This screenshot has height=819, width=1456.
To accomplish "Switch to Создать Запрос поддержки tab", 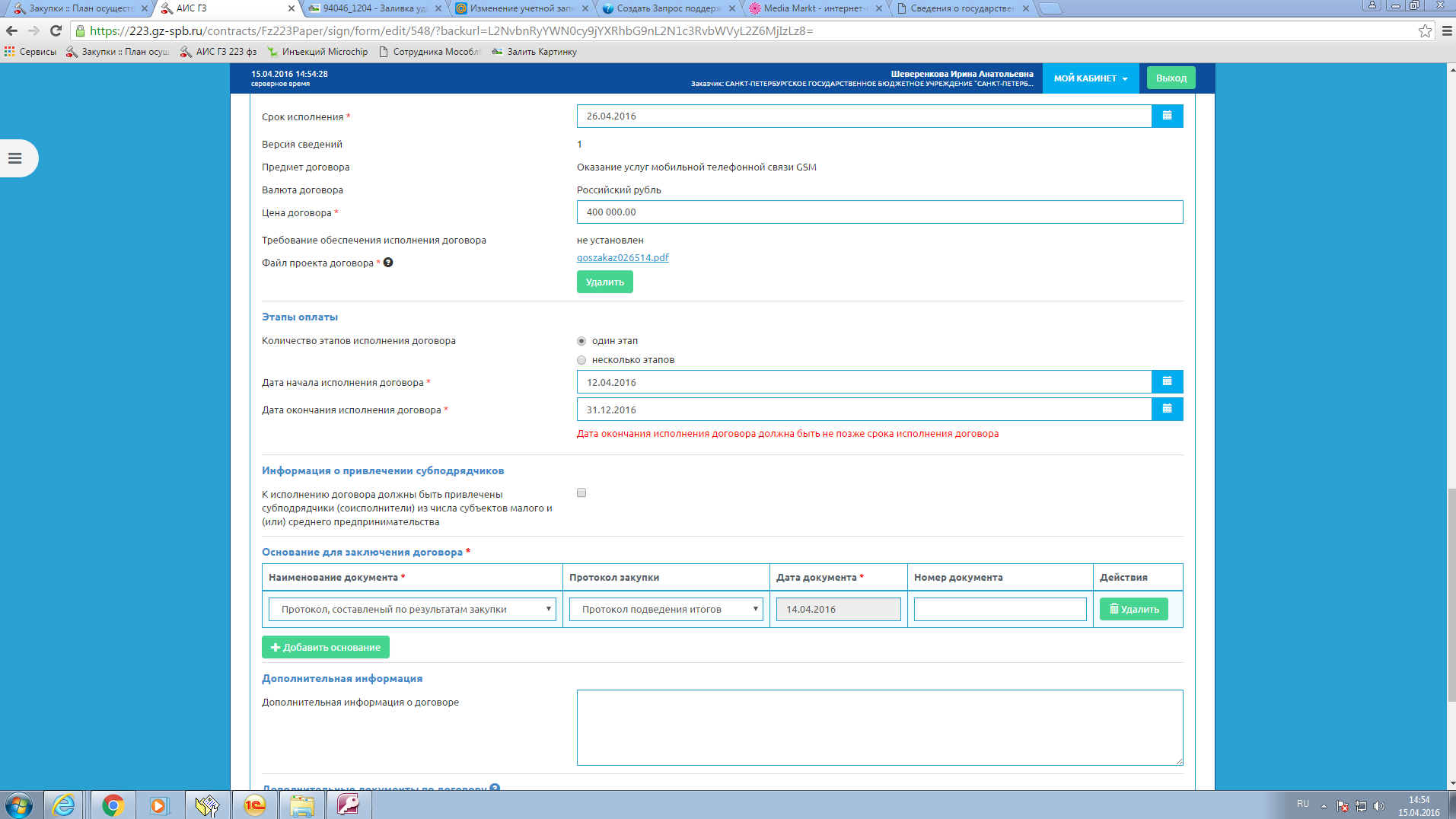I will (668, 8).
